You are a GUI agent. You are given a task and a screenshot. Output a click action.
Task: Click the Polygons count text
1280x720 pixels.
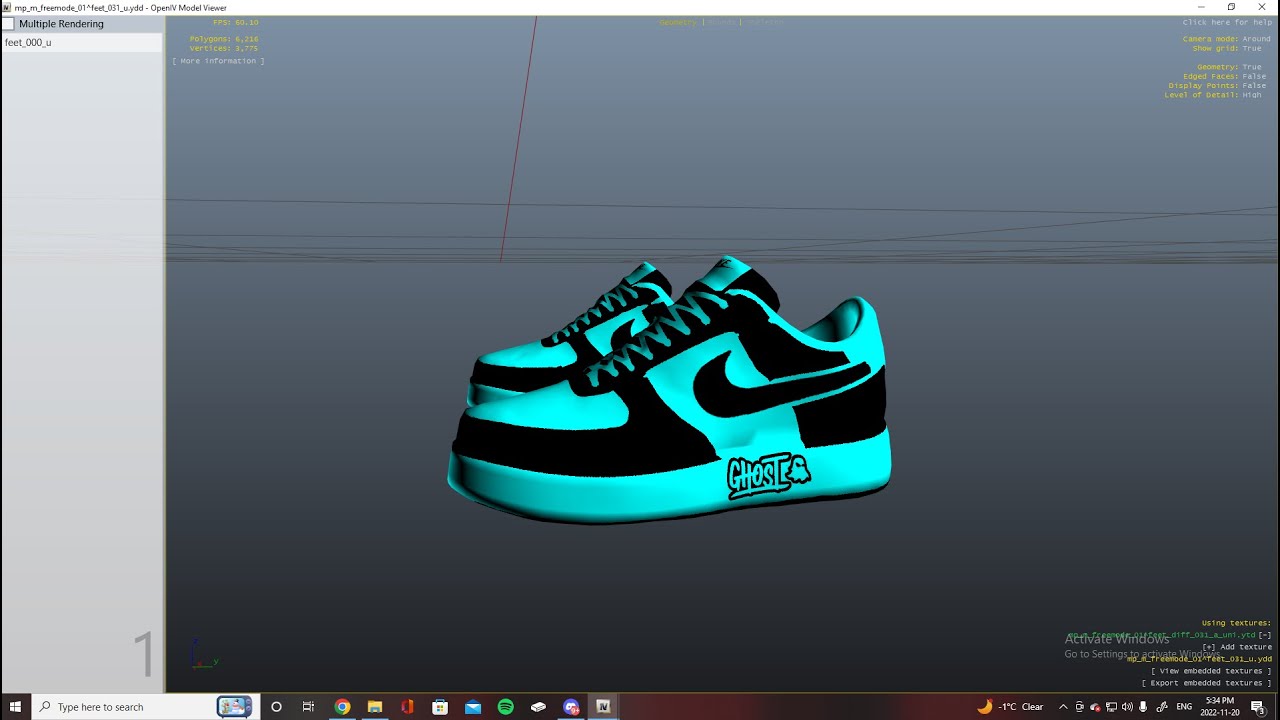pyautogui.click(x=224, y=39)
